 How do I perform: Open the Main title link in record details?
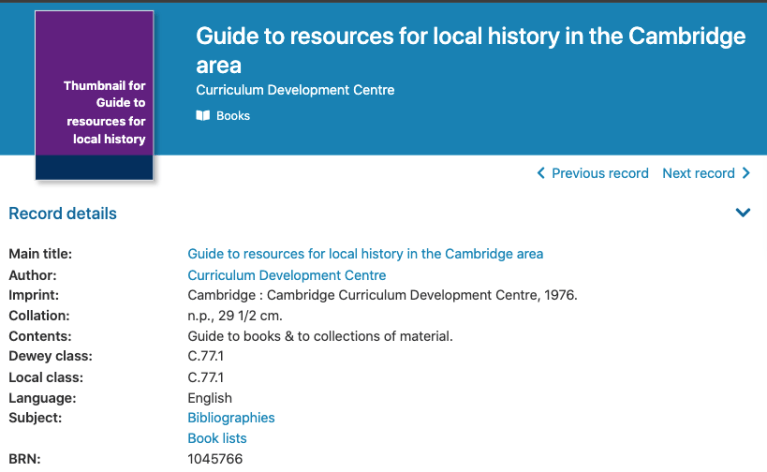click(x=365, y=254)
